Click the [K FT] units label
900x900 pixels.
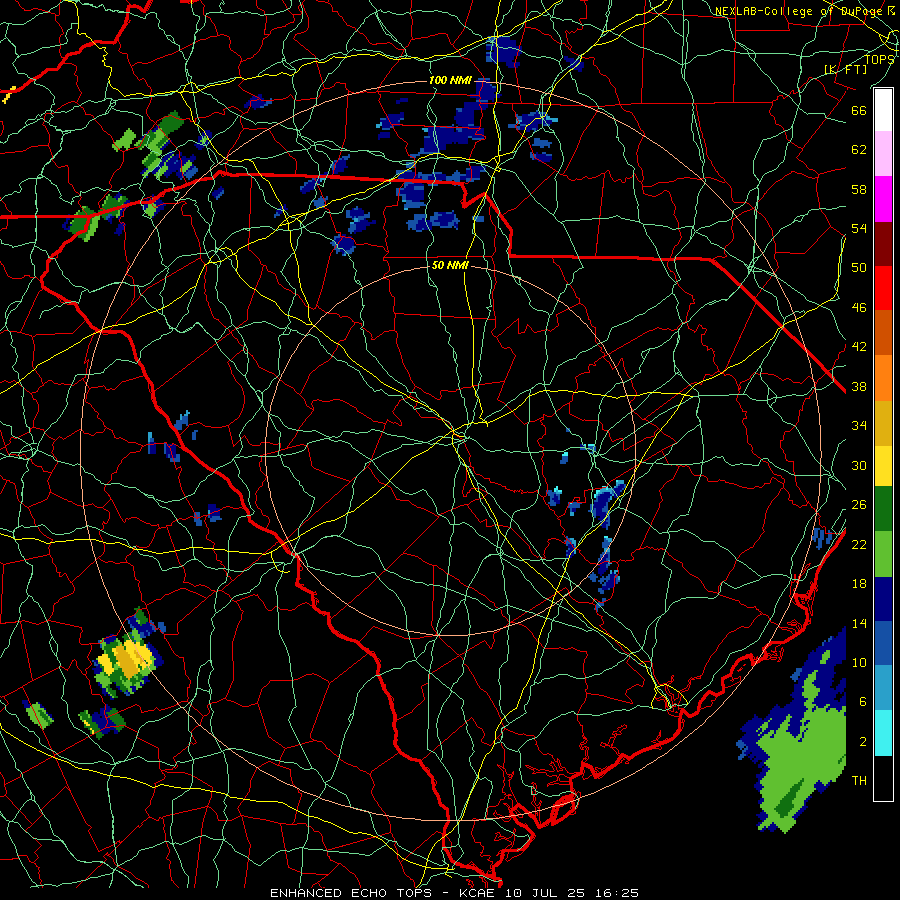click(x=845, y=70)
